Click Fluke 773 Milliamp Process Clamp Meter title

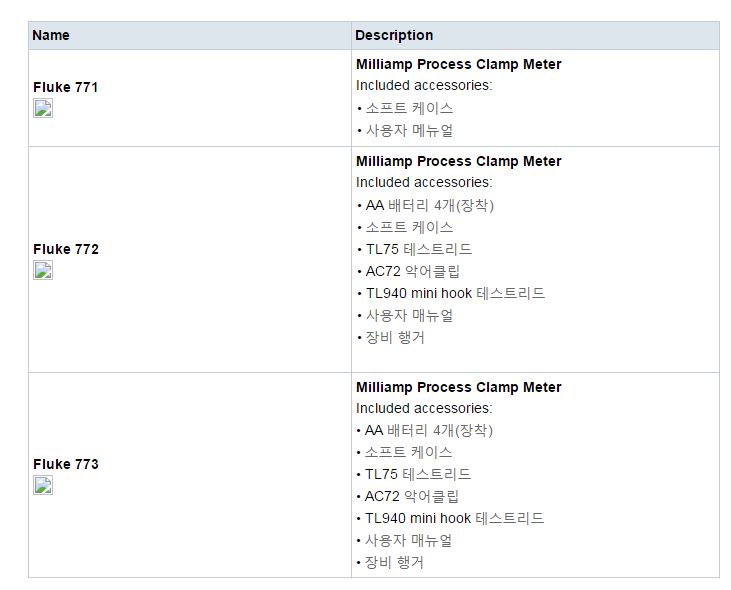(x=459, y=387)
